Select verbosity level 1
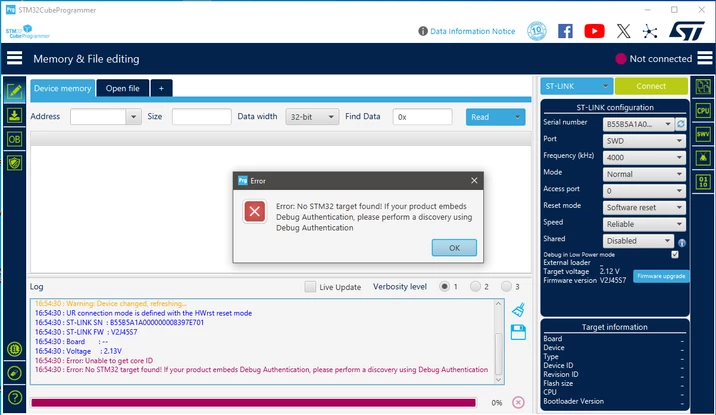The width and height of the screenshot is (716, 415). (444, 287)
